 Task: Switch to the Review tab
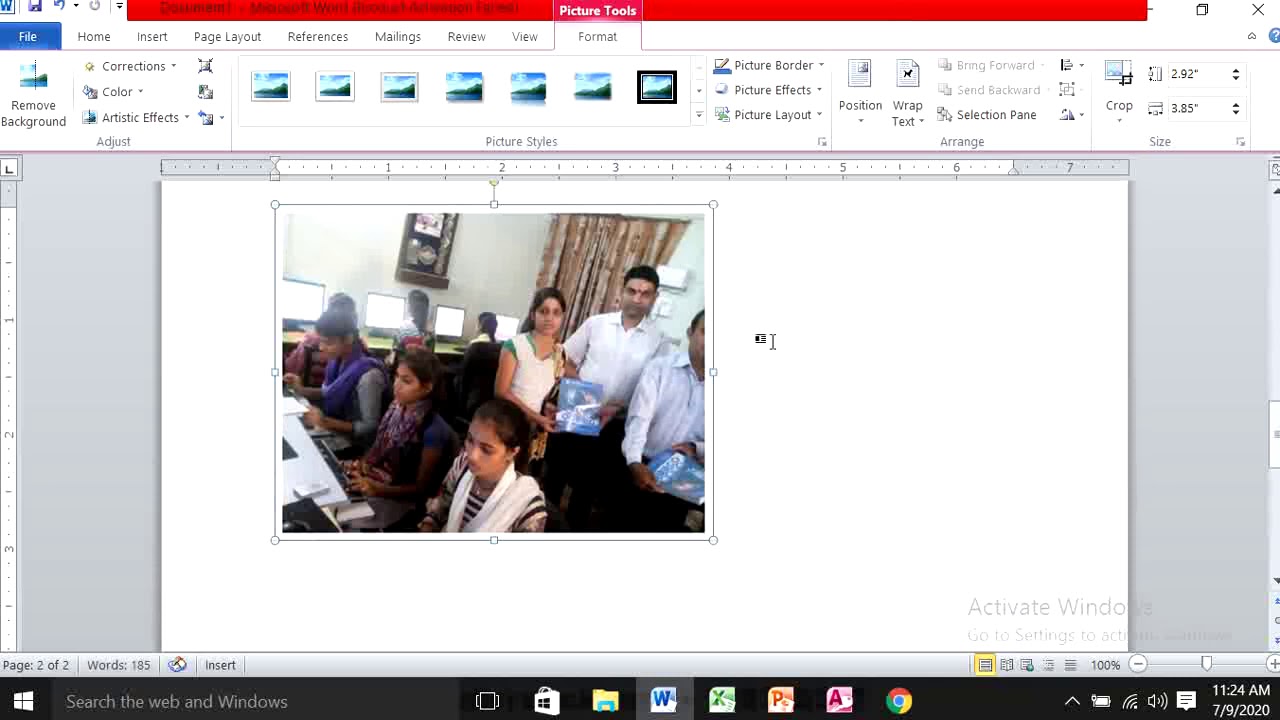click(466, 37)
